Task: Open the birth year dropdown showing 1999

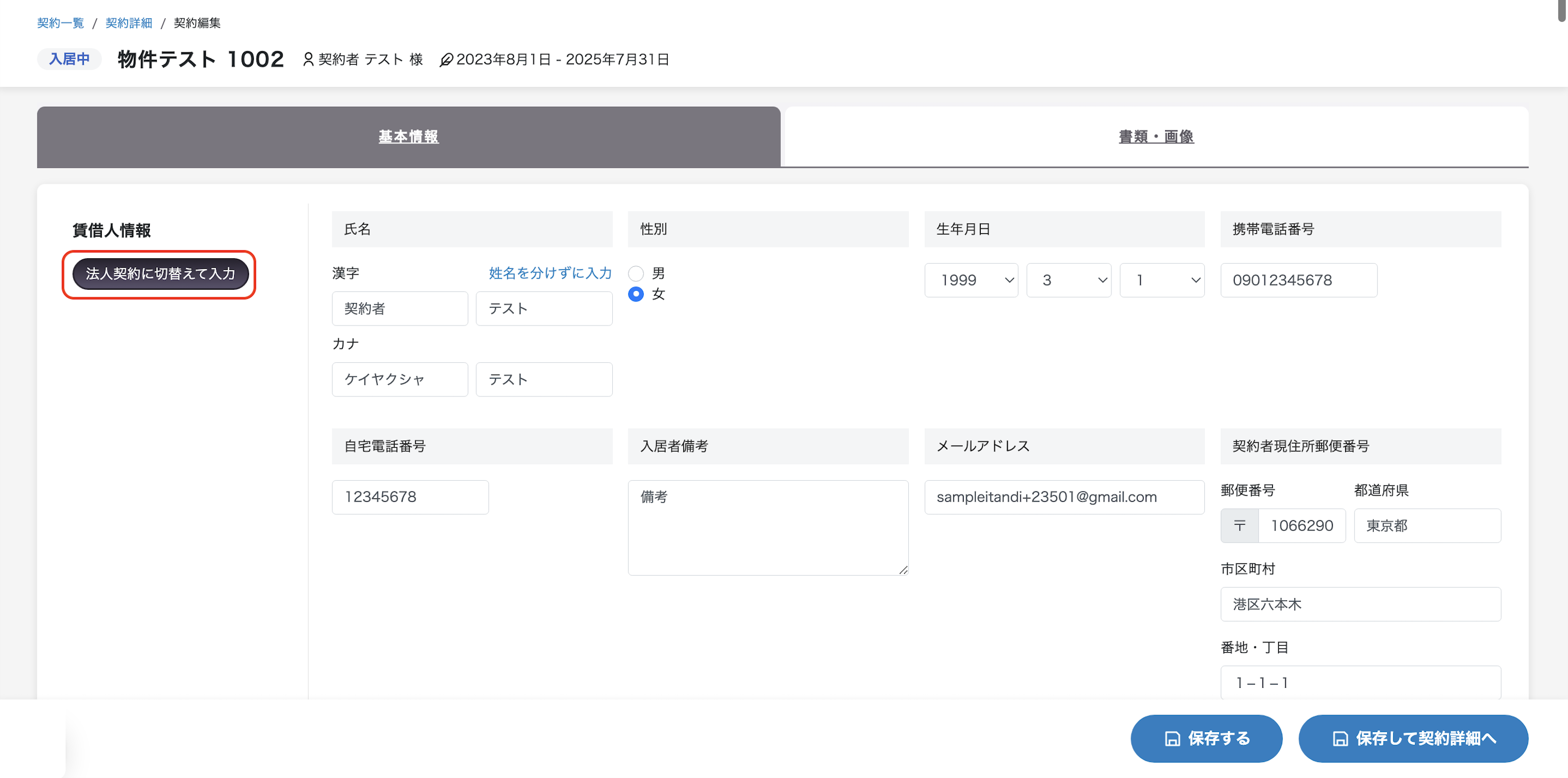Action: point(971,280)
